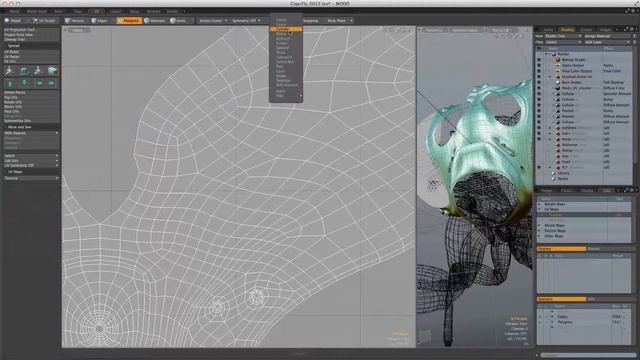Open the Work Plane dropdown

click(x=339, y=20)
